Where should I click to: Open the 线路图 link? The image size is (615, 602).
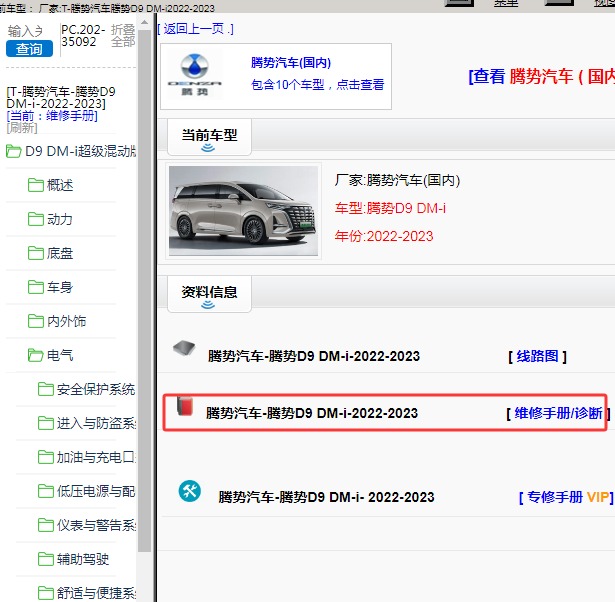point(537,356)
